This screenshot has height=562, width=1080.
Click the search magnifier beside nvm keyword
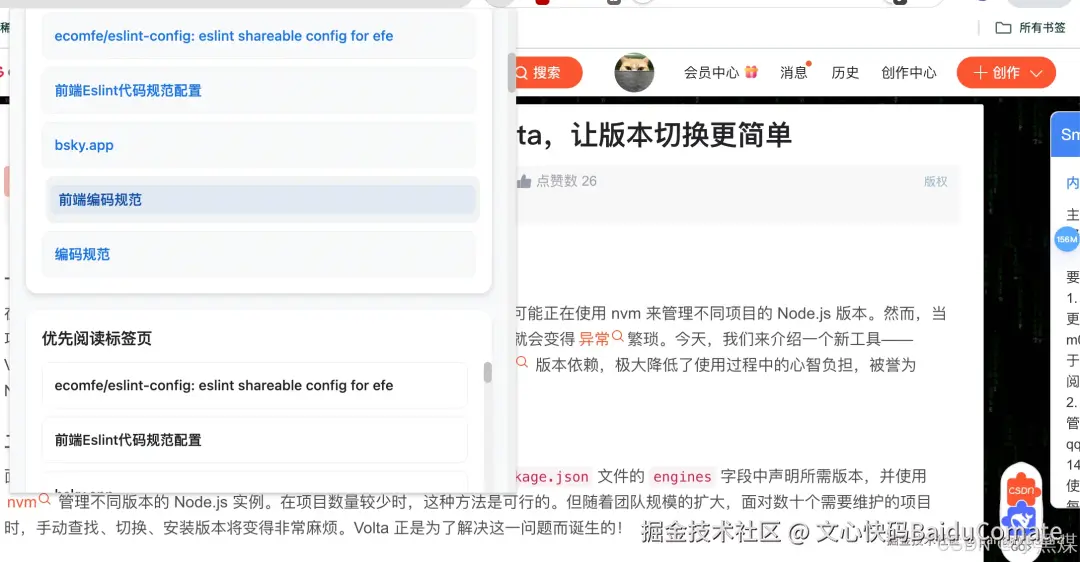45,499
